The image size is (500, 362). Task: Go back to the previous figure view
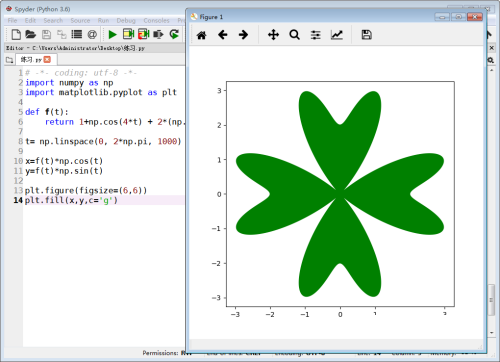click(222, 35)
